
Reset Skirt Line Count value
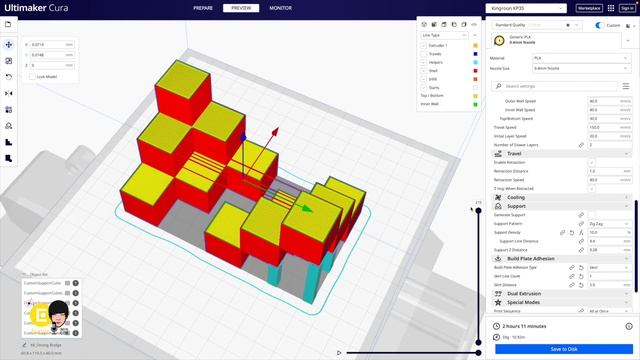(x=581, y=276)
